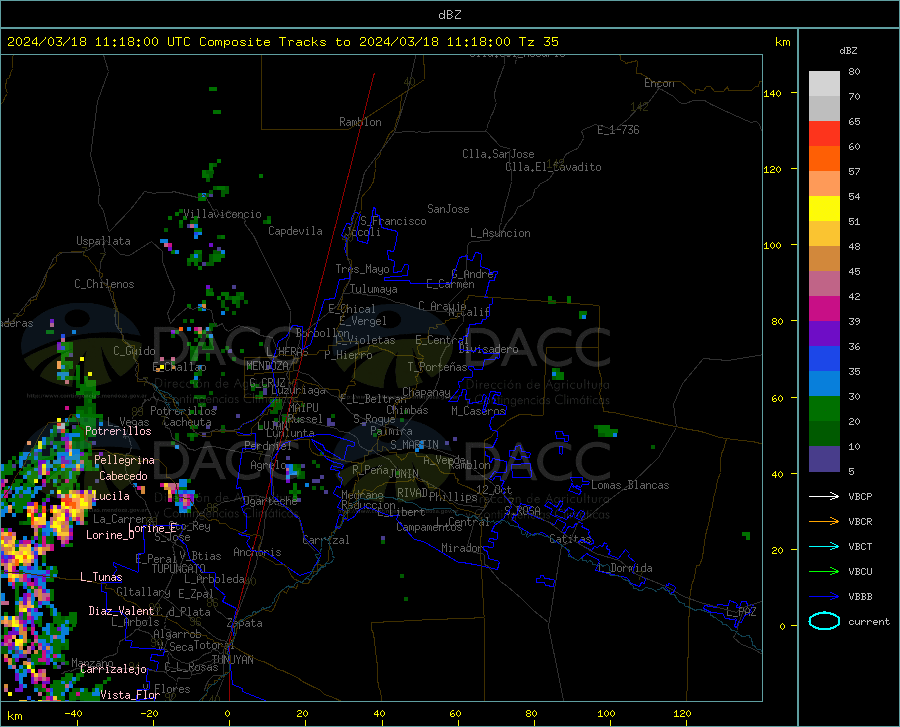
Task: Click the blue VBBB arrow legend icon
Action: click(x=824, y=596)
